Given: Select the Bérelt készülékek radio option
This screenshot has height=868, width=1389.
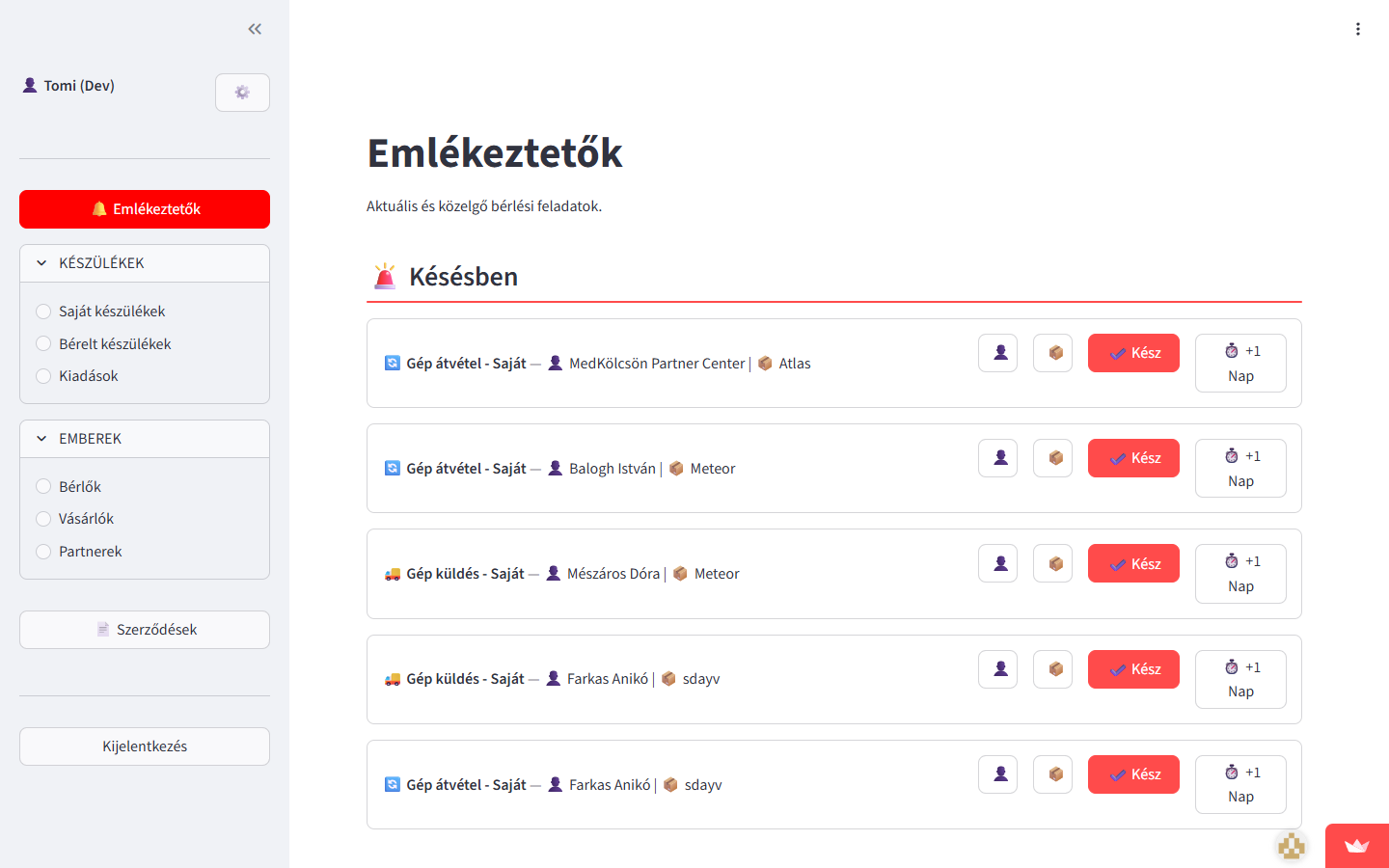Looking at the screenshot, I should pyautogui.click(x=43, y=344).
